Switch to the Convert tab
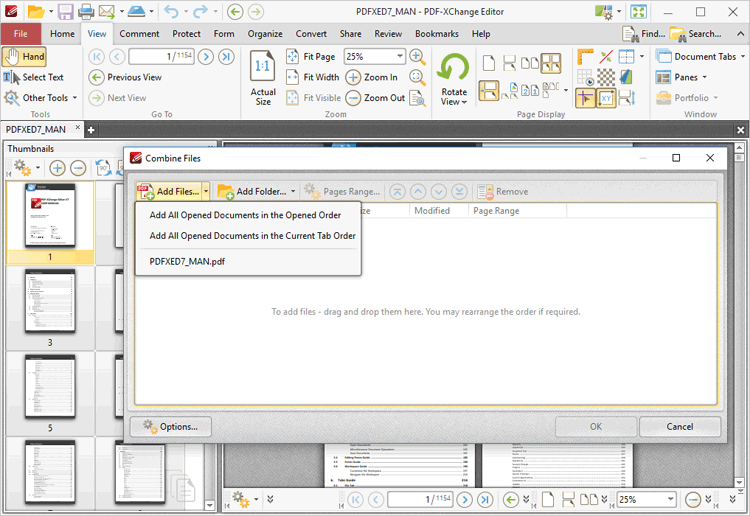Viewport: 750px width, 516px height. click(x=311, y=34)
